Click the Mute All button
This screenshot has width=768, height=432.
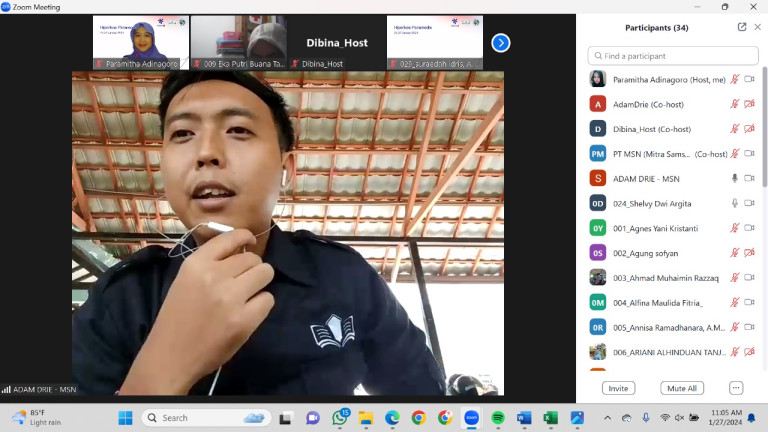(x=680, y=388)
